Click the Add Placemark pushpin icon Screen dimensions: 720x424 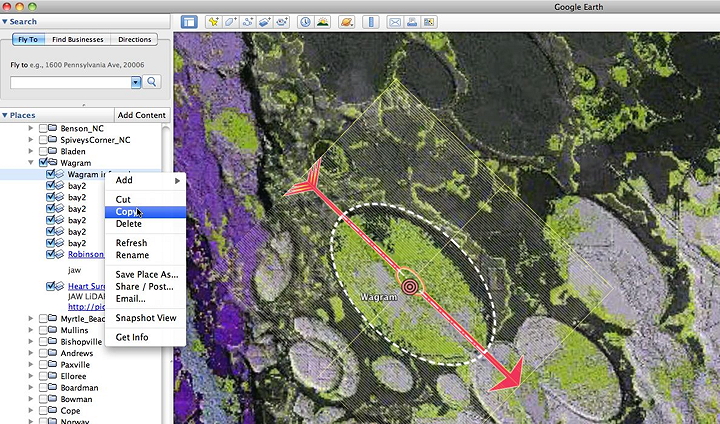tap(213, 21)
